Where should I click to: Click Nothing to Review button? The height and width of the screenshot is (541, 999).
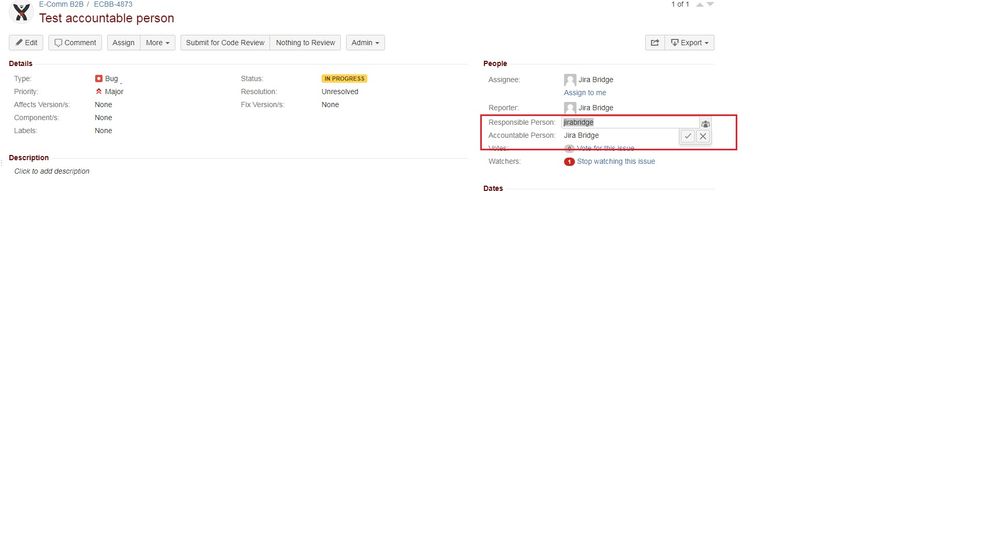pyautogui.click(x=305, y=43)
